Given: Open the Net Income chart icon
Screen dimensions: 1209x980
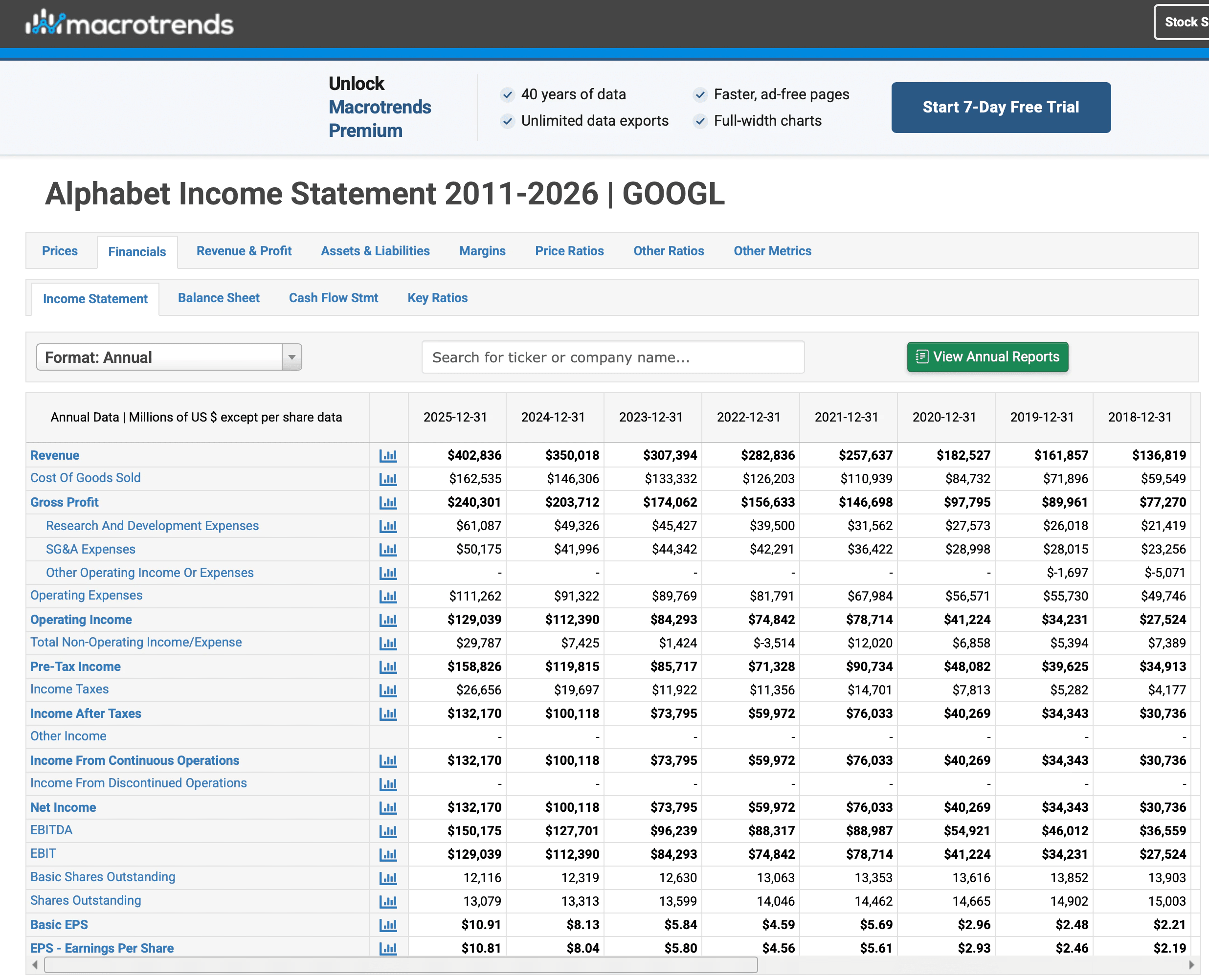Looking at the screenshot, I should coord(388,808).
